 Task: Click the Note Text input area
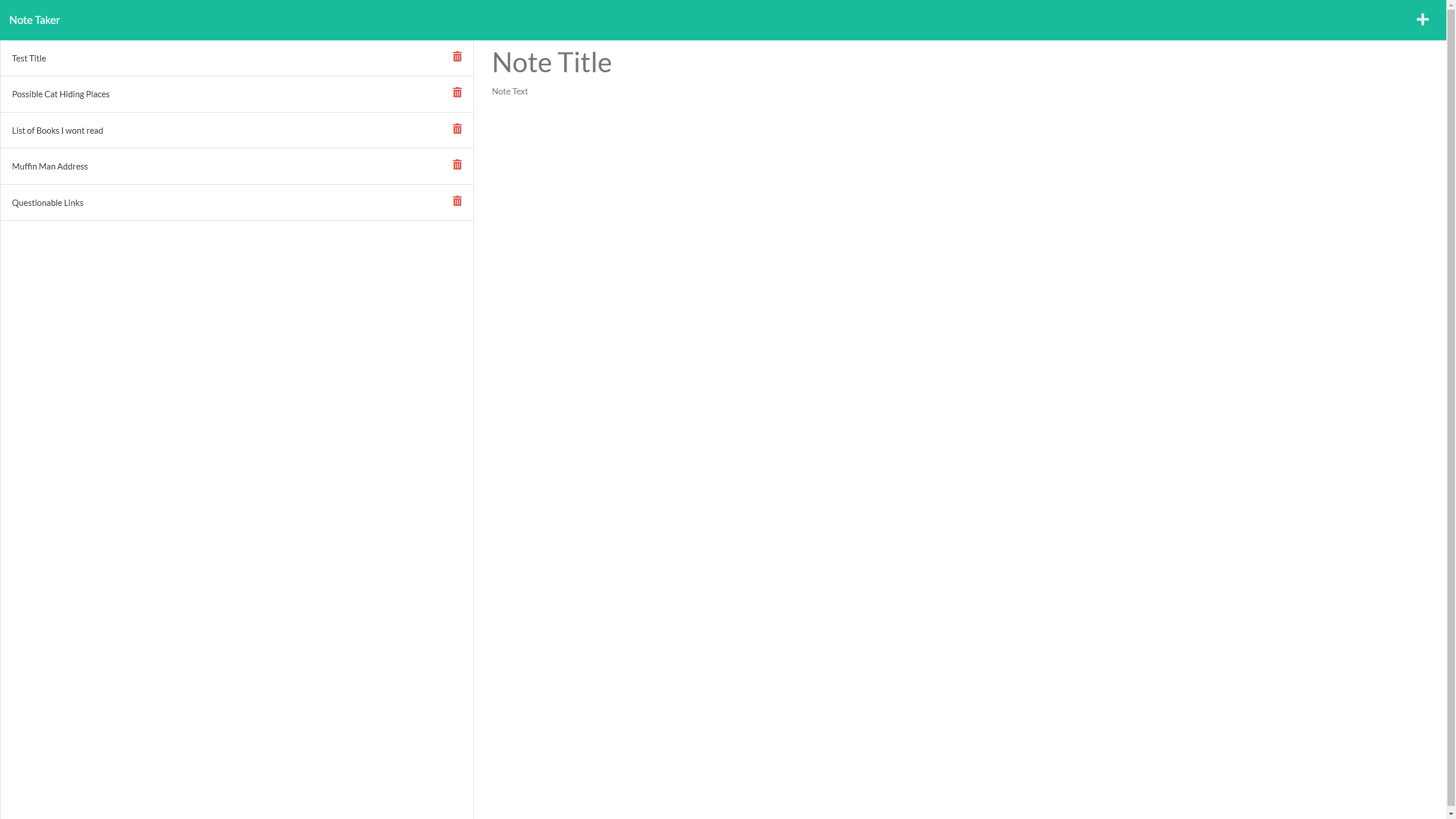(682, 91)
